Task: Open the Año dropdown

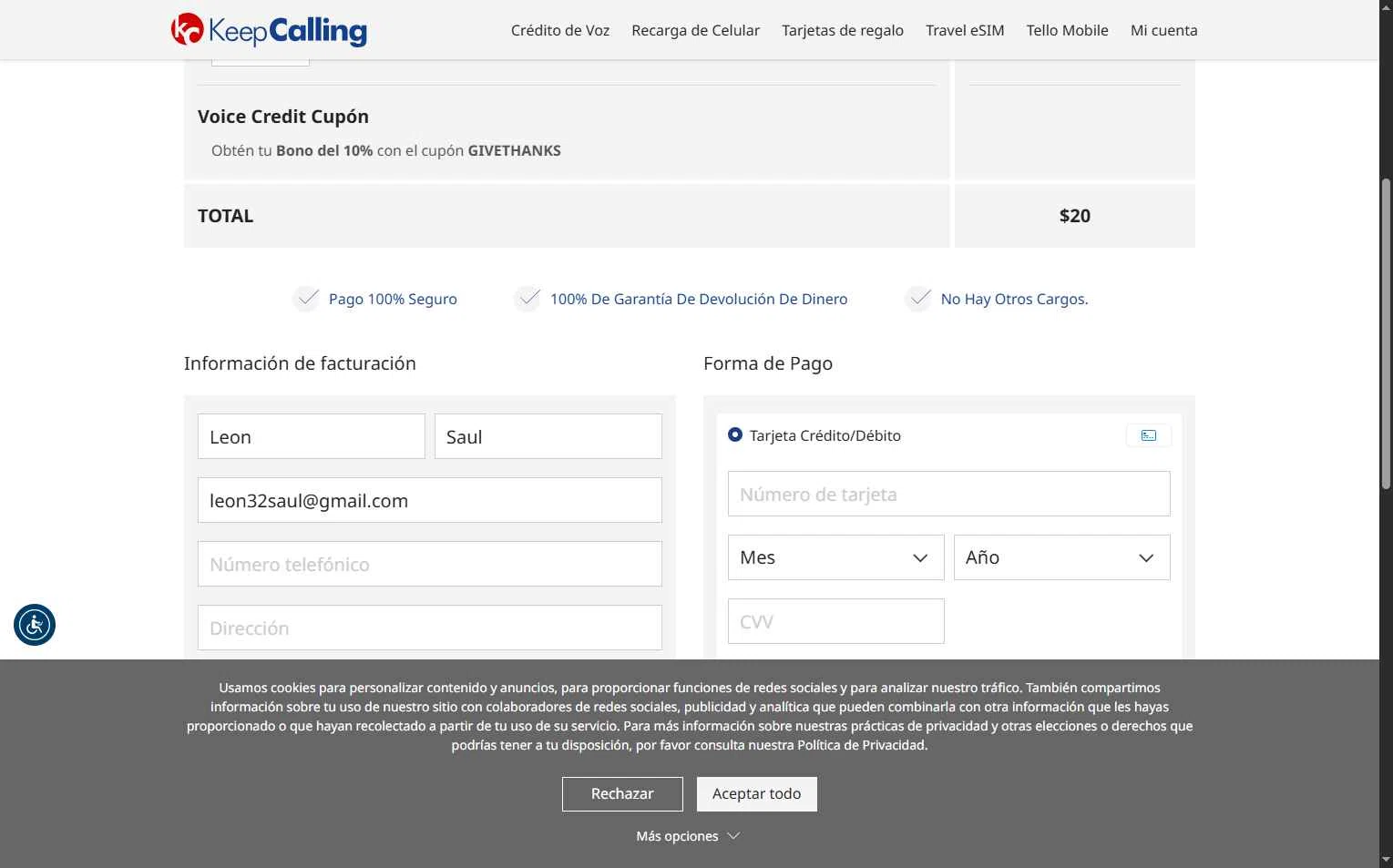Action: click(1062, 557)
